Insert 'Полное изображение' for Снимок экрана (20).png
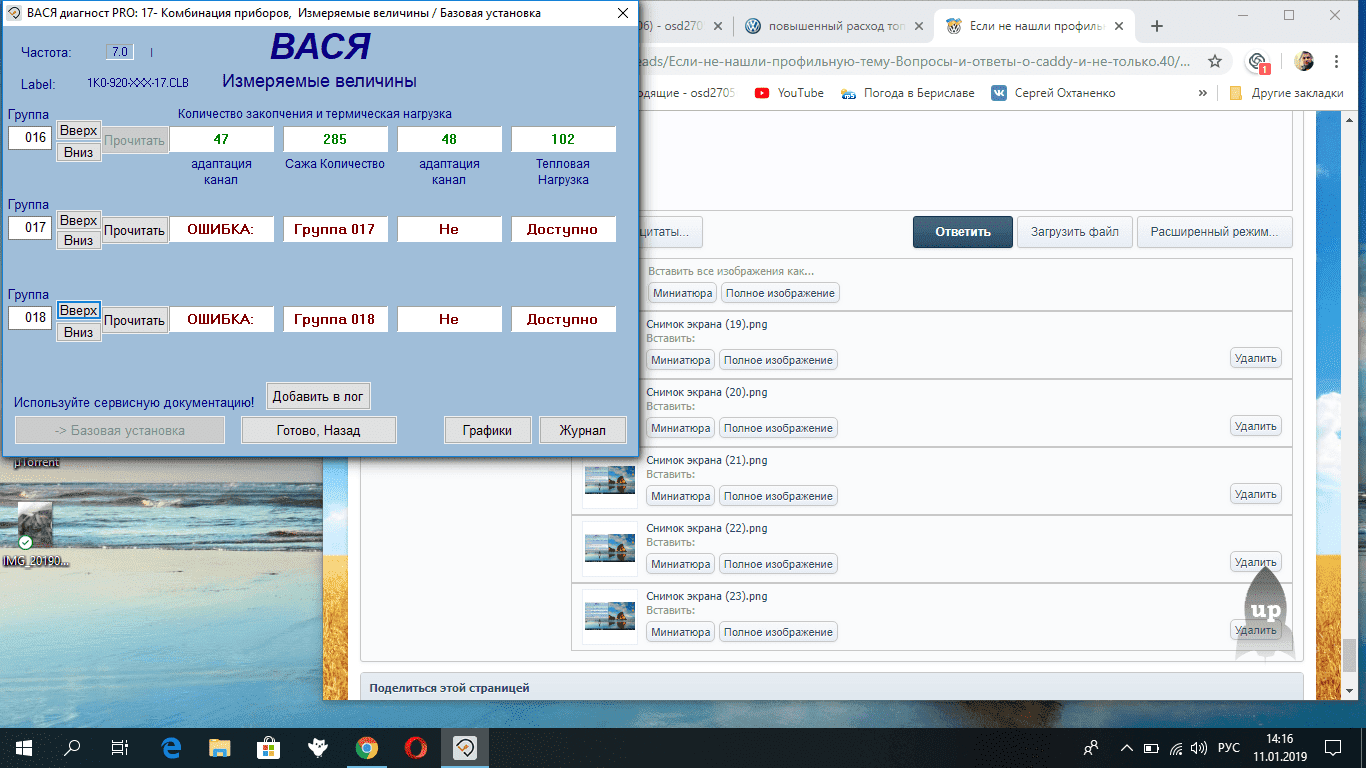This screenshot has height=768, width=1366. click(x=779, y=428)
